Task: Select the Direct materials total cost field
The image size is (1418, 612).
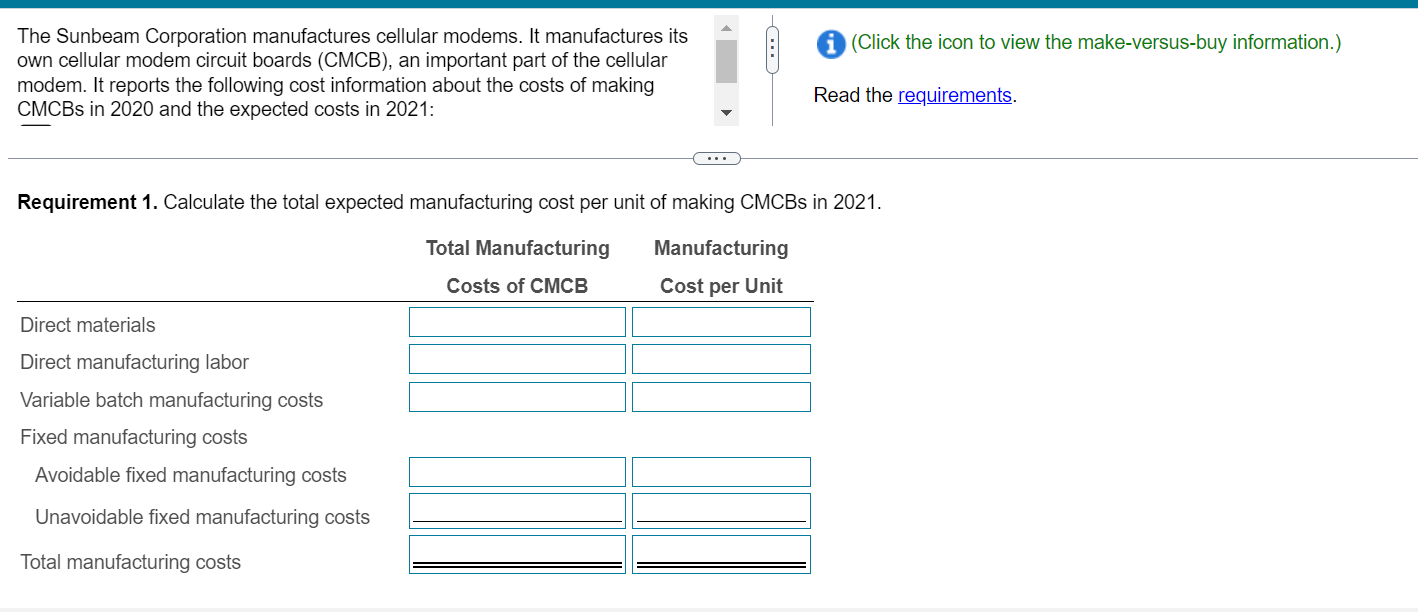Action: (x=516, y=321)
